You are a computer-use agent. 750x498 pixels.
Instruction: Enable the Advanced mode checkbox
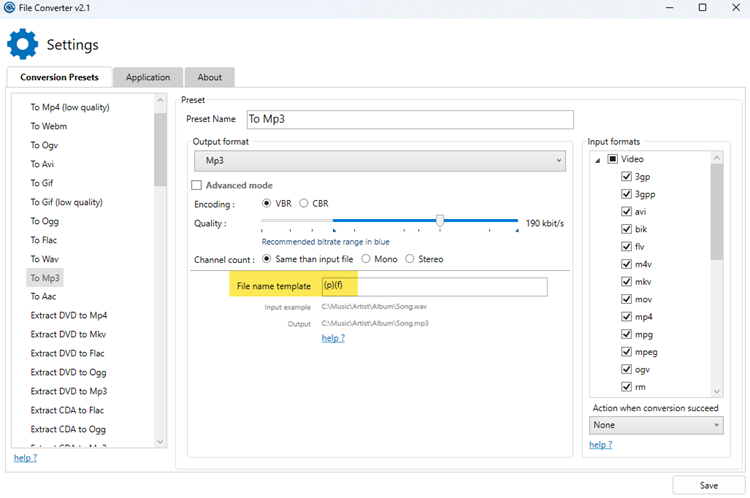point(197,185)
